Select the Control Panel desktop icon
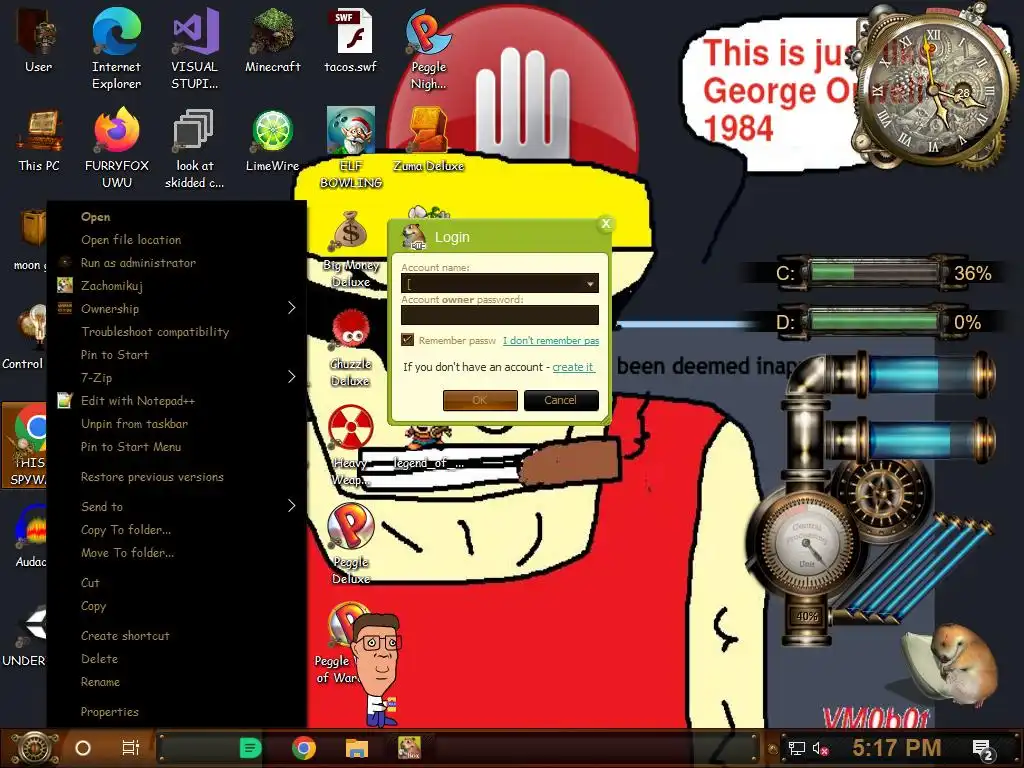Image resolution: width=1024 pixels, height=768 pixels. [x=26, y=337]
